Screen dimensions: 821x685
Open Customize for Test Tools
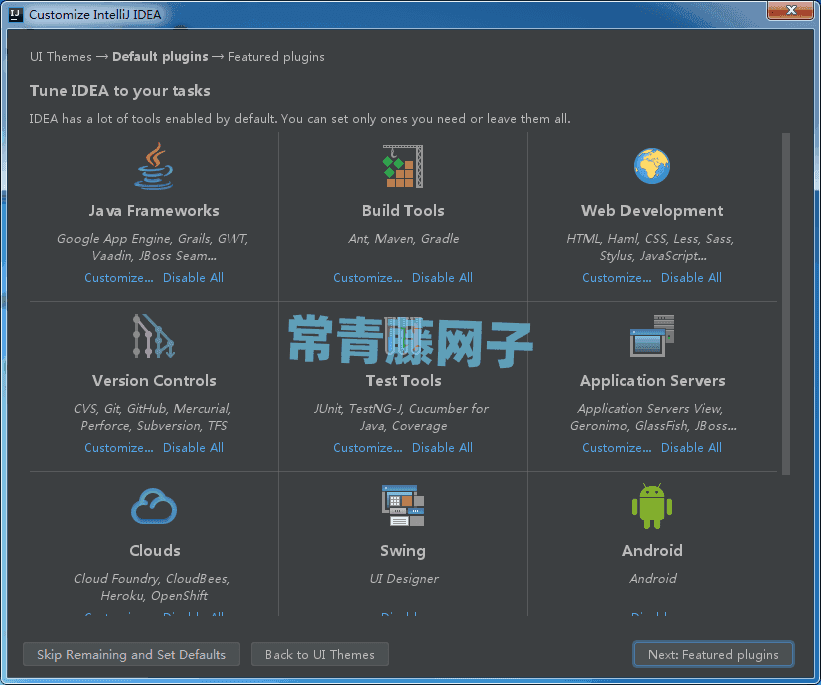368,448
